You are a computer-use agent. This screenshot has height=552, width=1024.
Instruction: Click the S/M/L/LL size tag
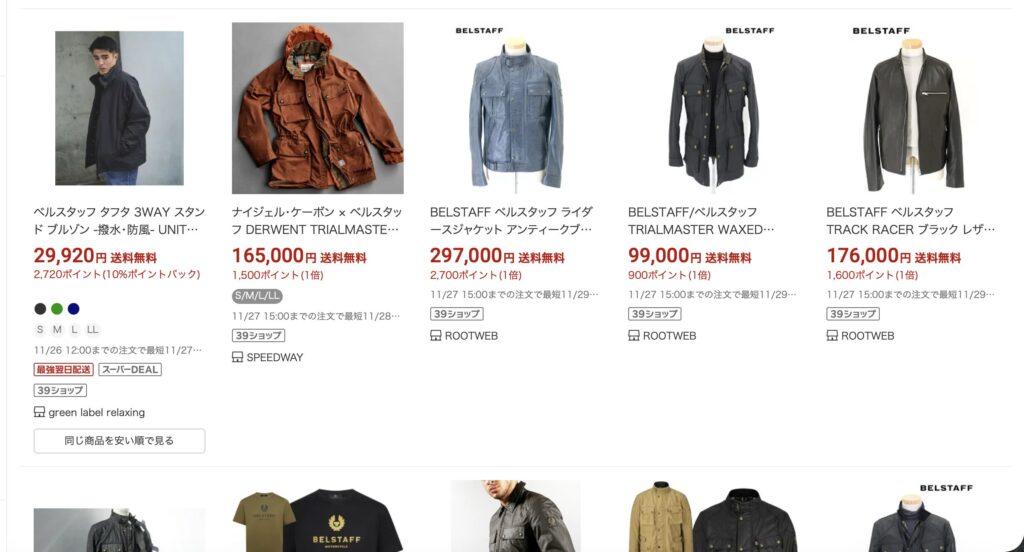pyautogui.click(x=257, y=296)
